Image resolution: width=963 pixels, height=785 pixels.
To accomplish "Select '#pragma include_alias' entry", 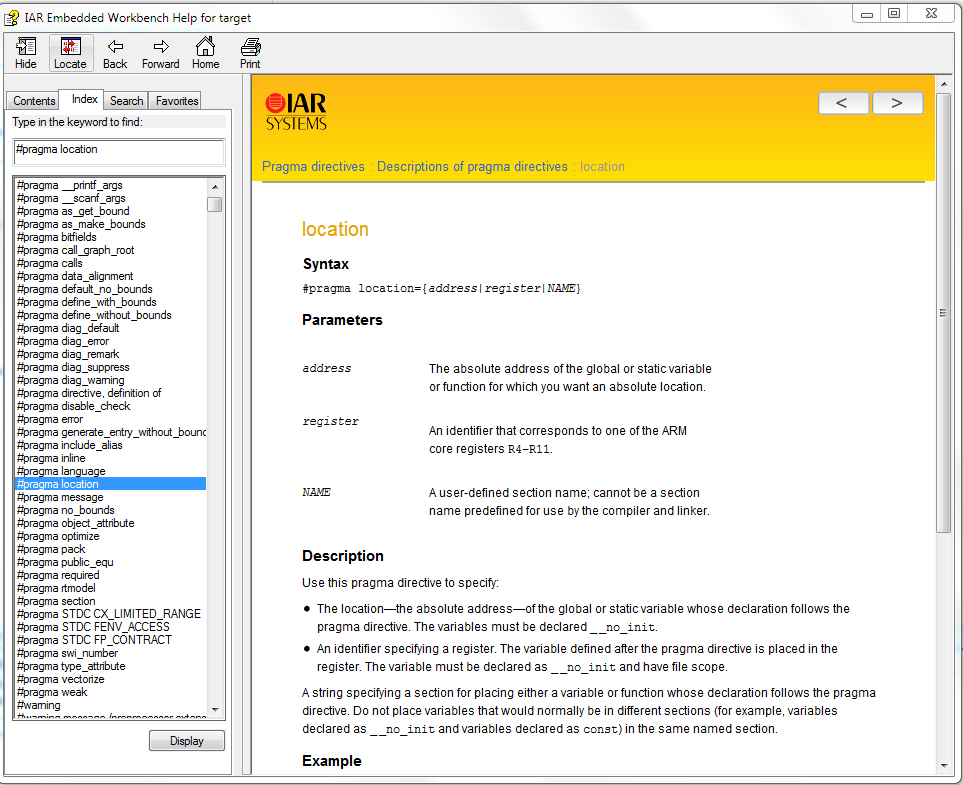I will pos(69,445).
